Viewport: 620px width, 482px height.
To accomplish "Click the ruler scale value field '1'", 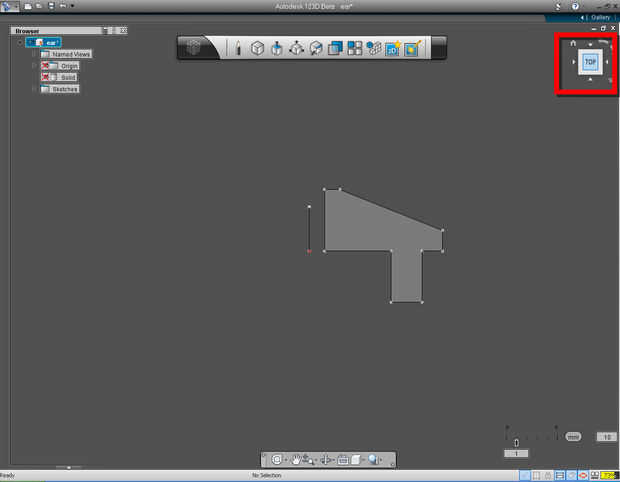I will pos(516,454).
